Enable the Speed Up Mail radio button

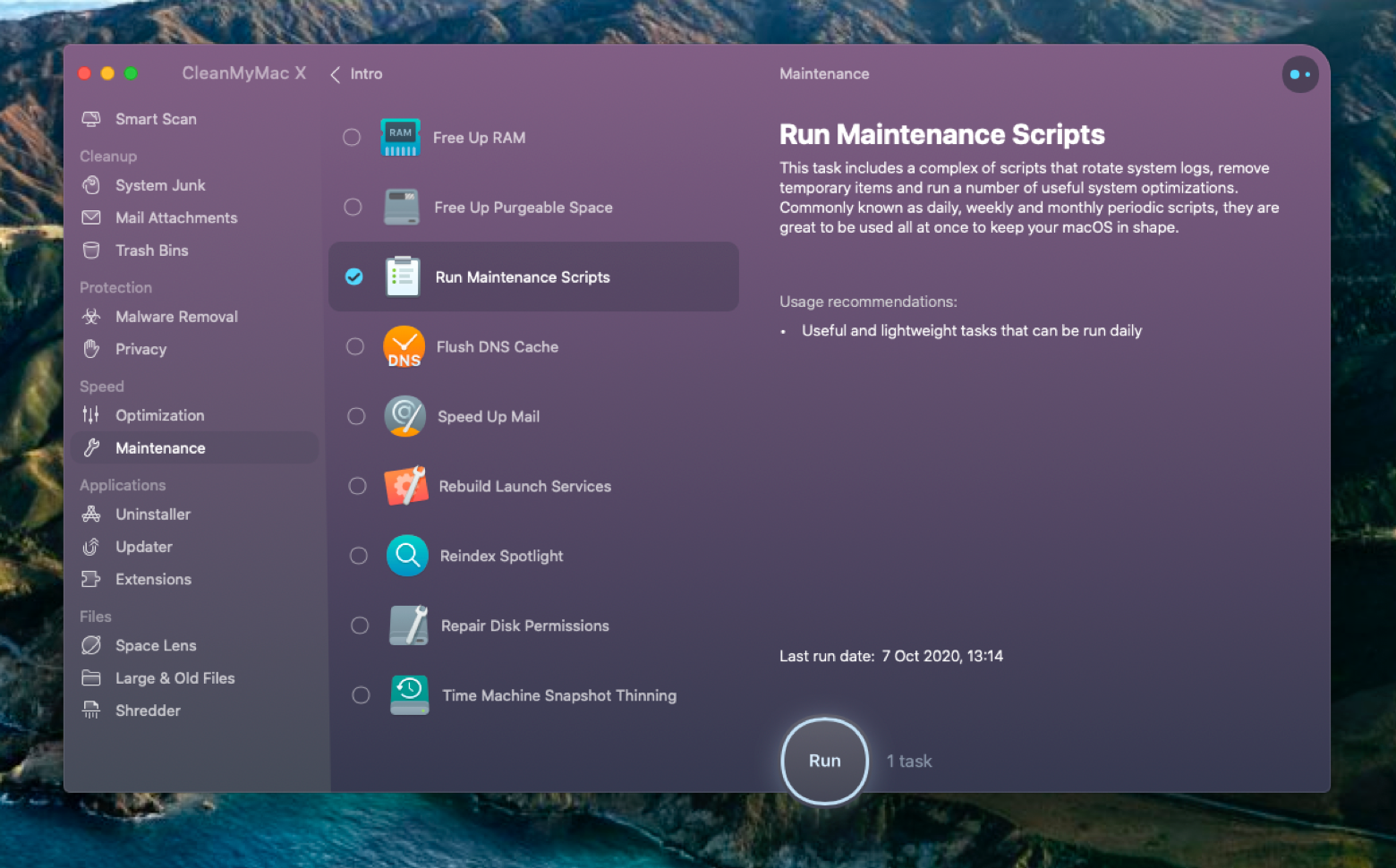coord(356,416)
